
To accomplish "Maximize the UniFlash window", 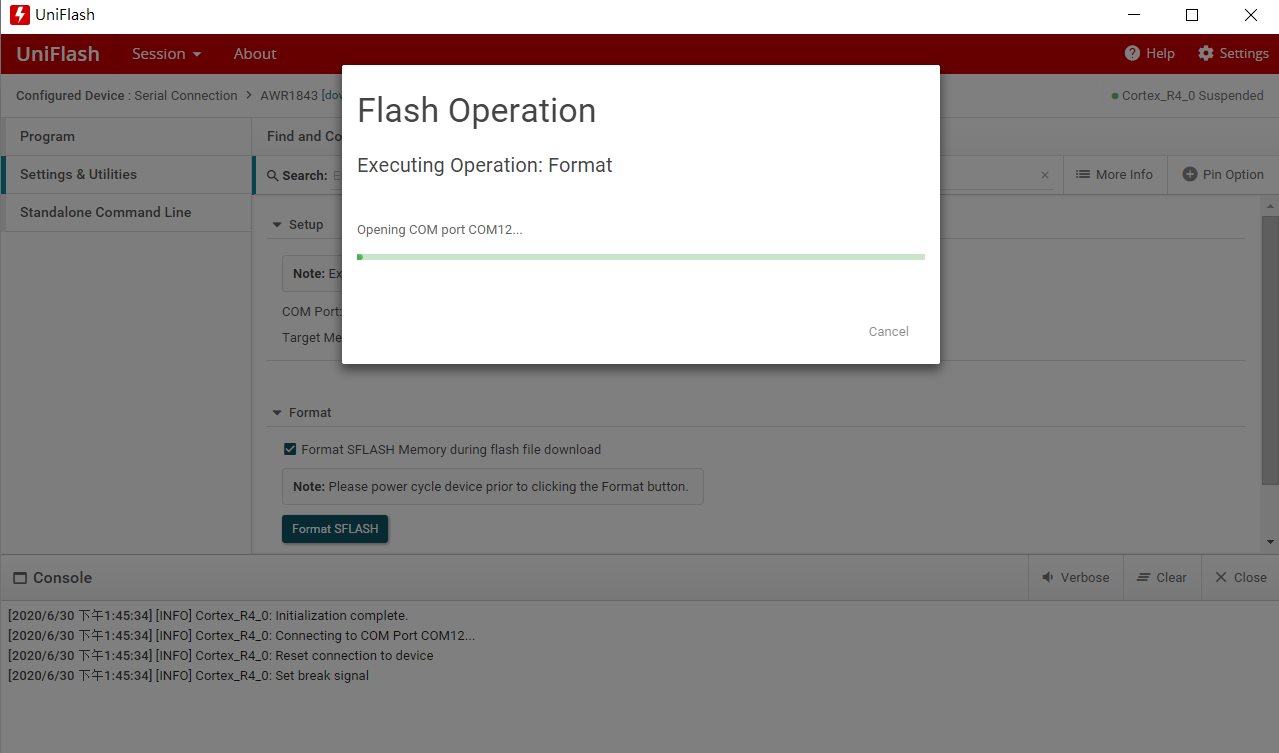I will [x=1191, y=15].
